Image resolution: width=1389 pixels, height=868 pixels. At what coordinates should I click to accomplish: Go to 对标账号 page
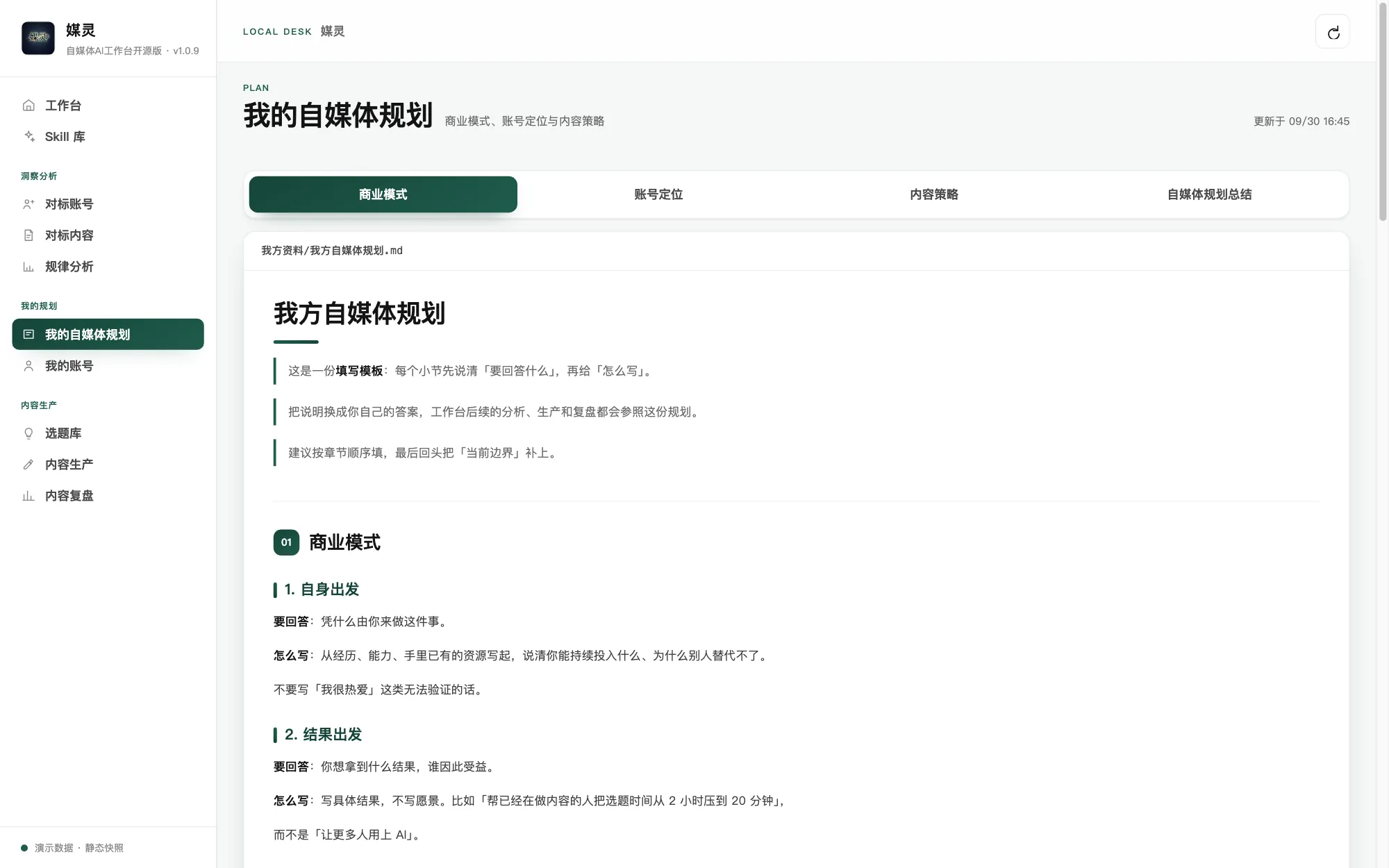[108, 204]
